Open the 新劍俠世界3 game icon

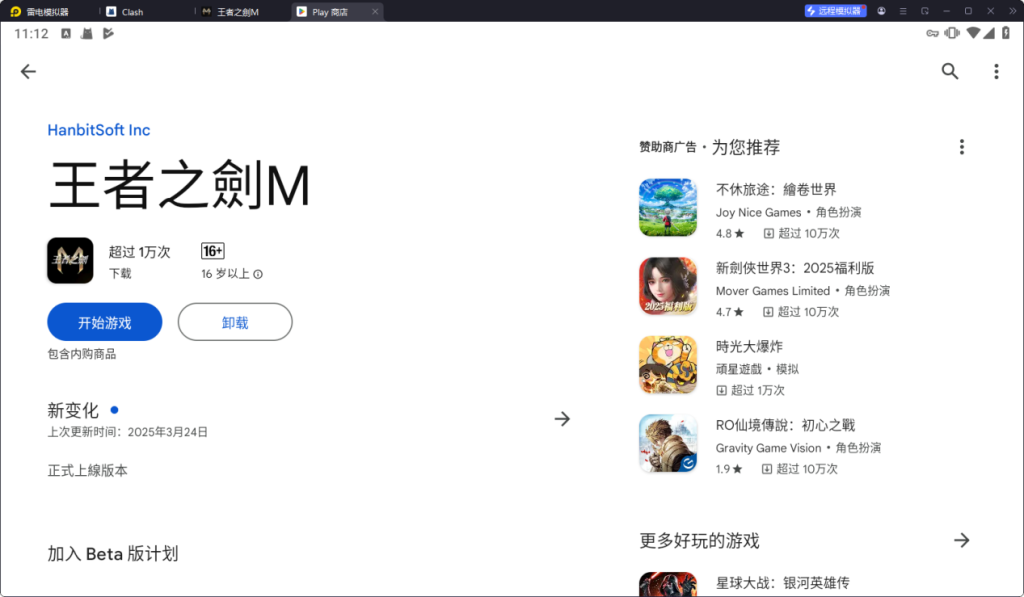(x=668, y=286)
